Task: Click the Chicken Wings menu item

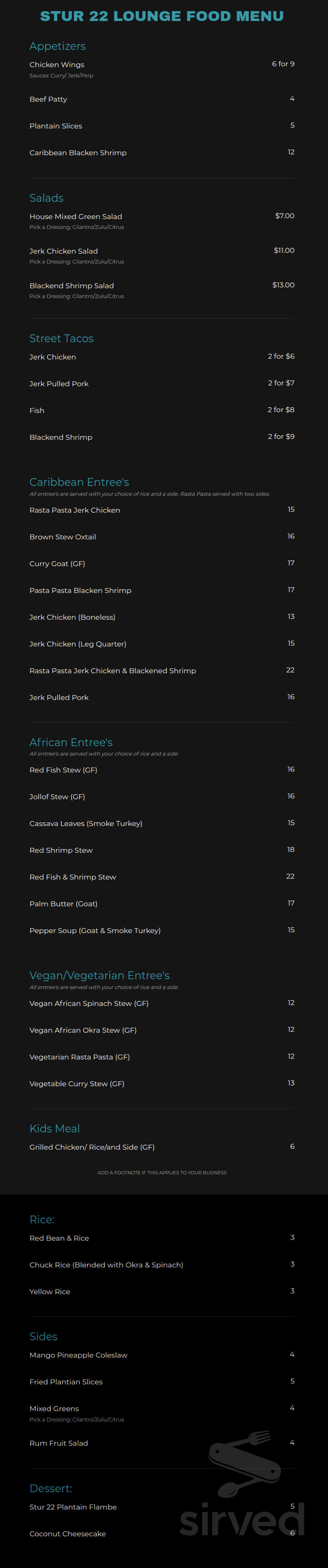Action: [x=57, y=65]
